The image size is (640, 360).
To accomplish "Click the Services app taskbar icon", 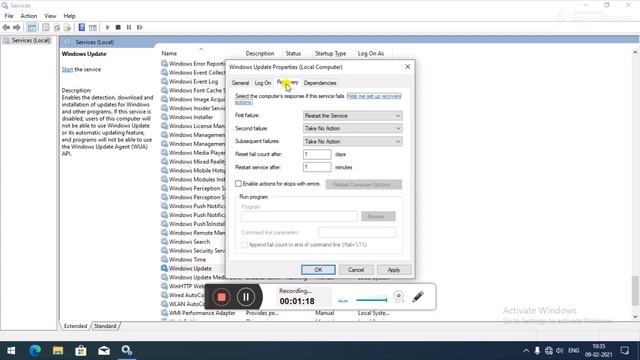I will [x=127, y=350].
